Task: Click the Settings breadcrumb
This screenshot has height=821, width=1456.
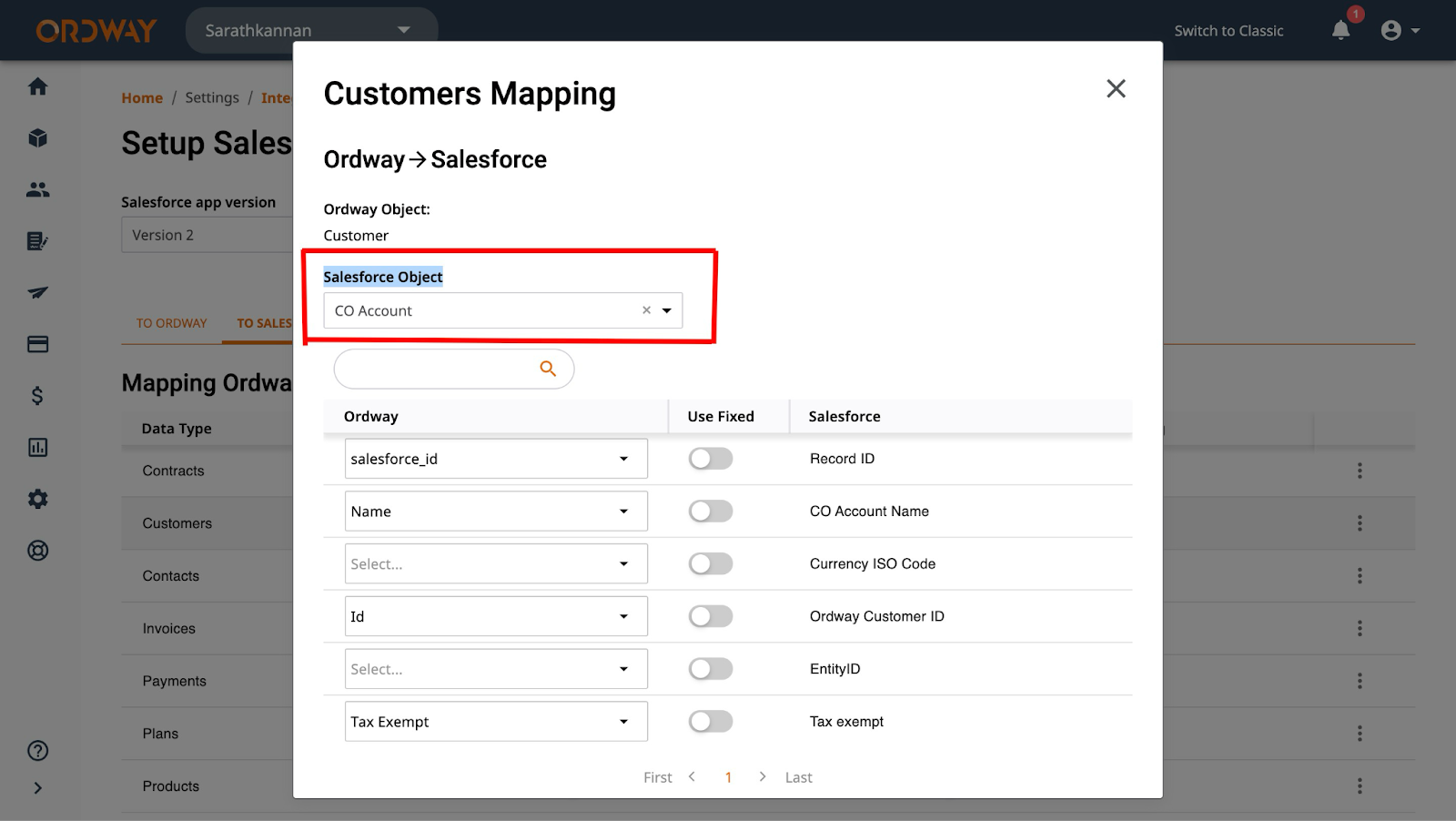Action: pos(212,97)
